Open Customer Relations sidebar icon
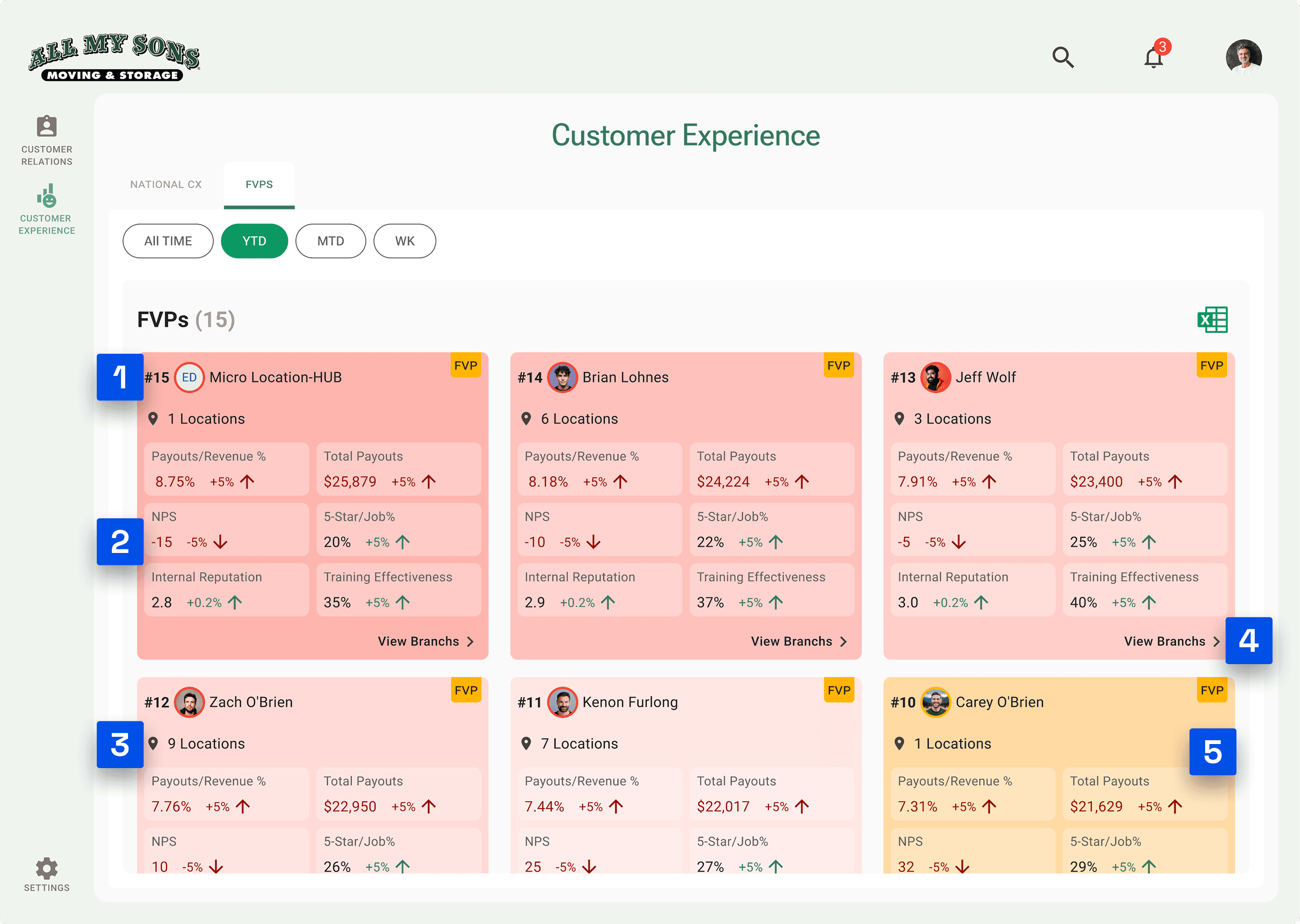 [x=47, y=126]
